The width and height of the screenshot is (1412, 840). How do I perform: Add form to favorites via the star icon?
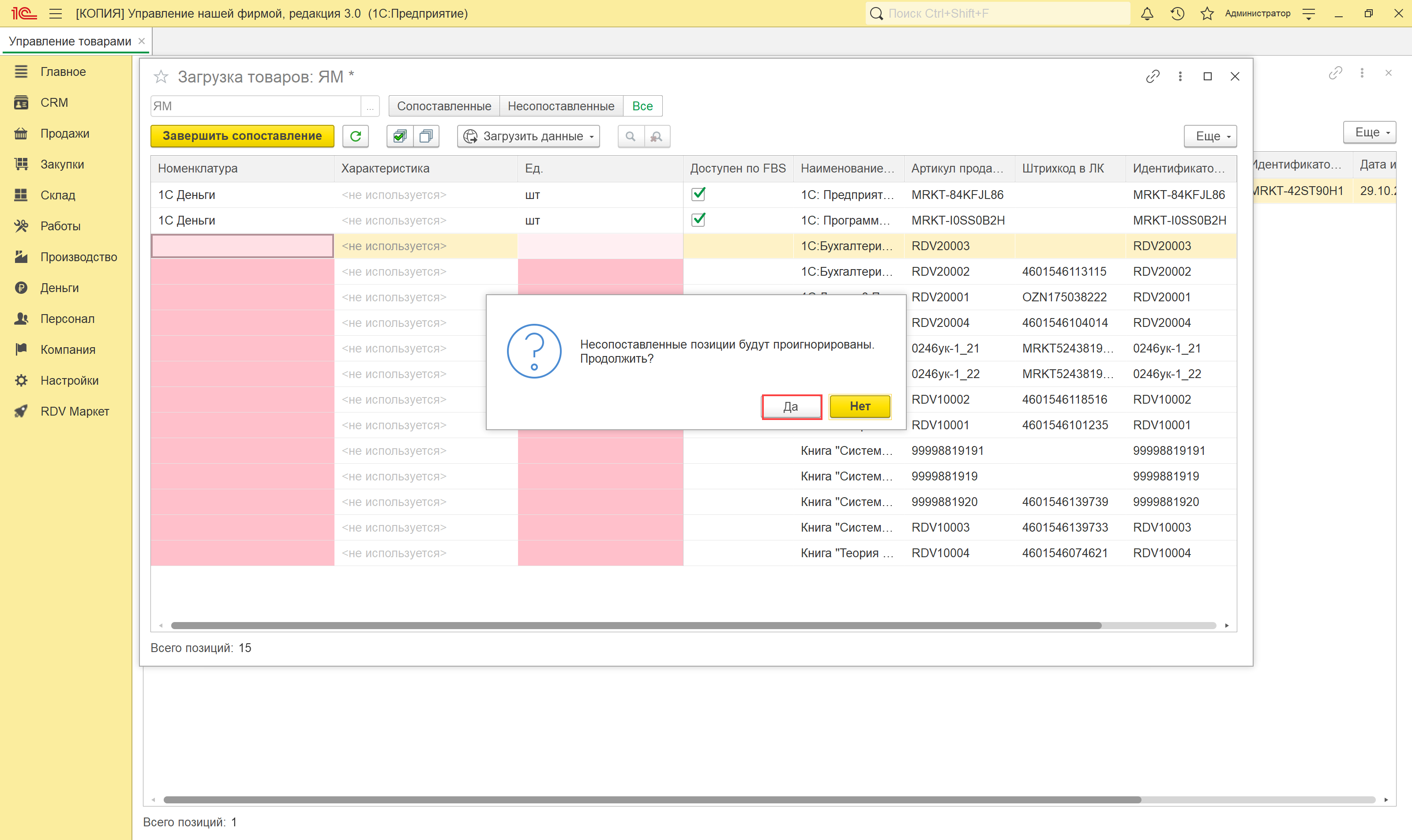pyautogui.click(x=161, y=76)
